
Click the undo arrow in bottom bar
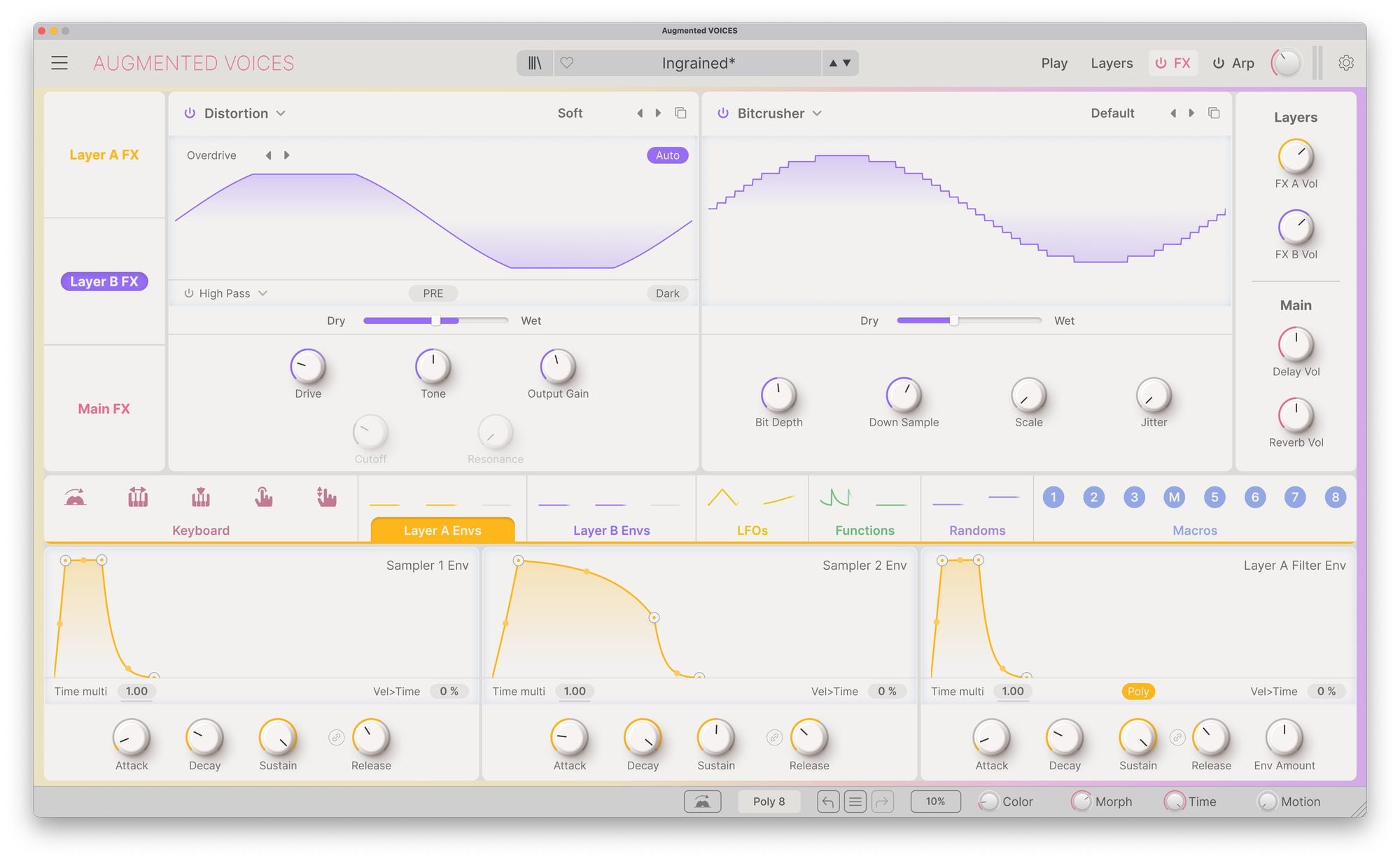pos(828,801)
